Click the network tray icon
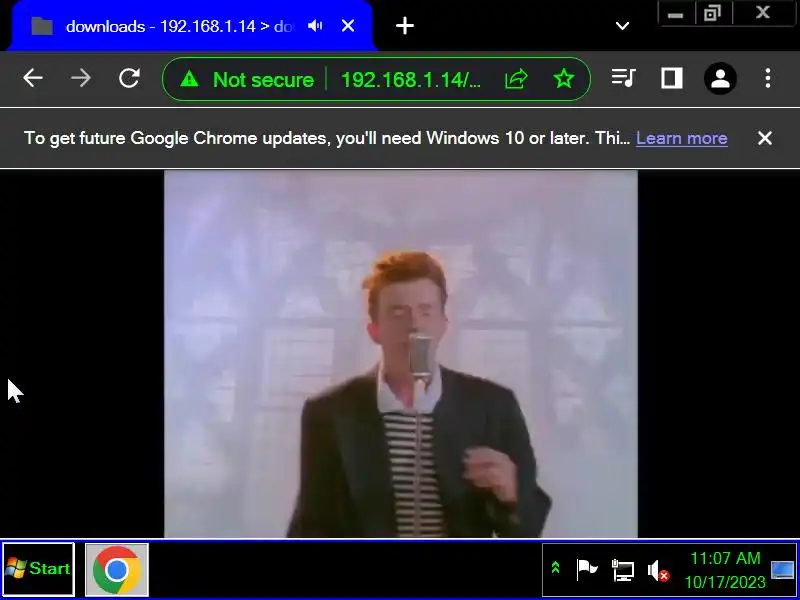This screenshot has width=800, height=600. point(623,570)
